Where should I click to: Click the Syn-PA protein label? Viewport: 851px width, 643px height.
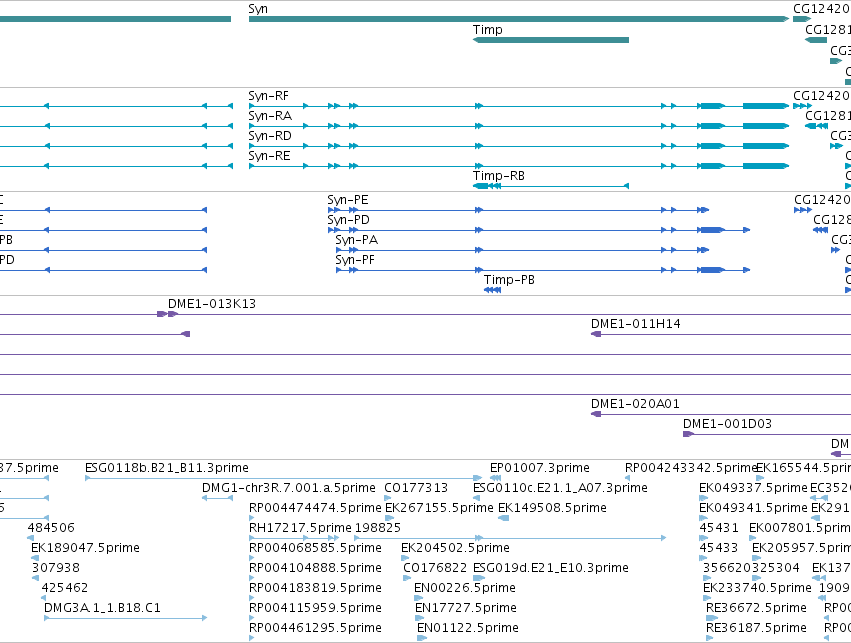pyautogui.click(x=357, y=240)
